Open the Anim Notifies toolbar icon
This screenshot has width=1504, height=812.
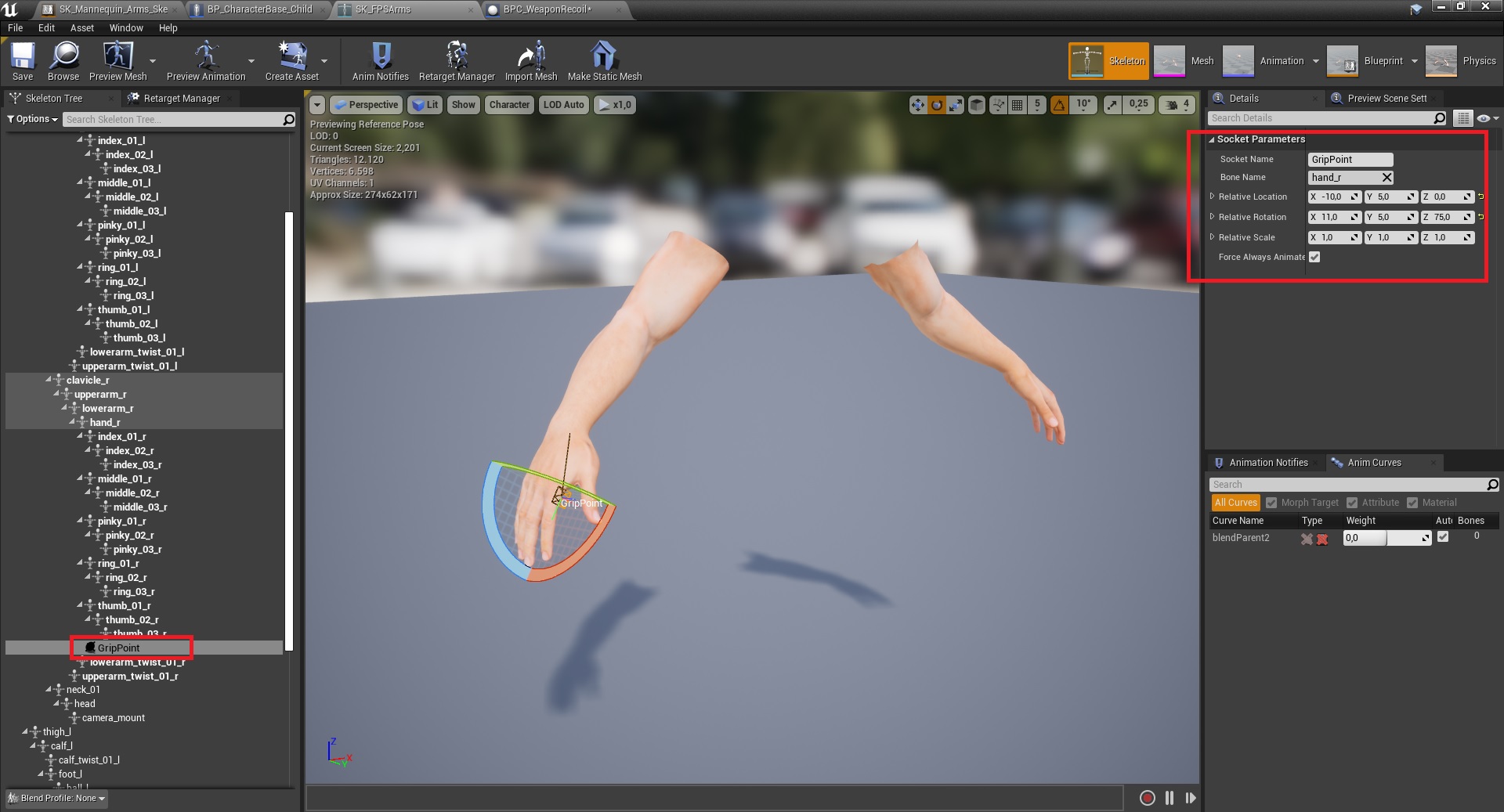(381, 56)
